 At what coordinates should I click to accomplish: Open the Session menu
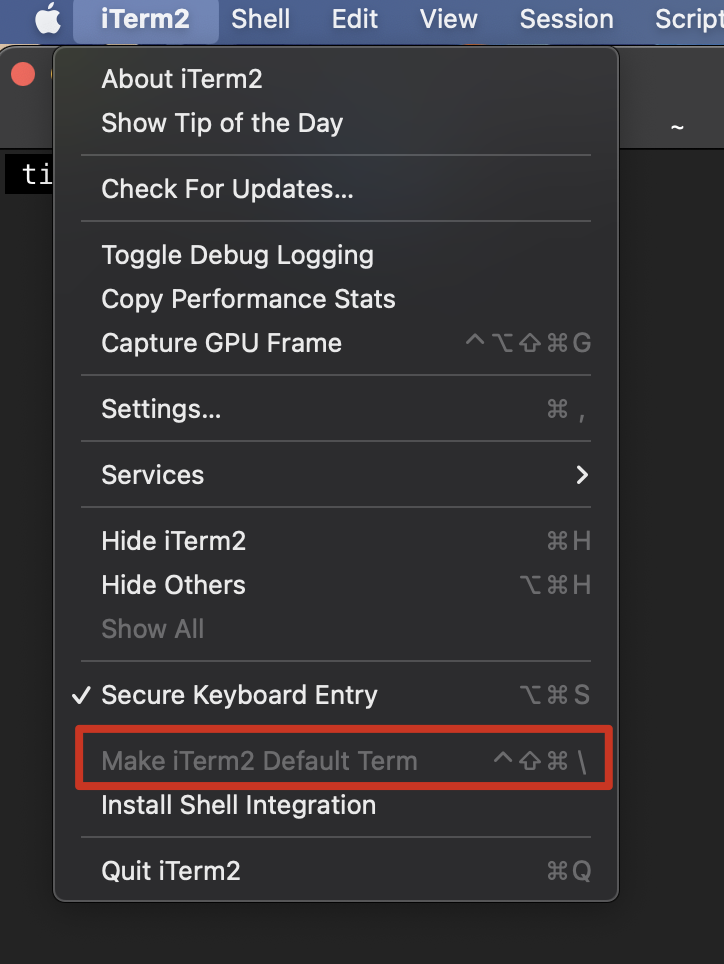[566, 19]
